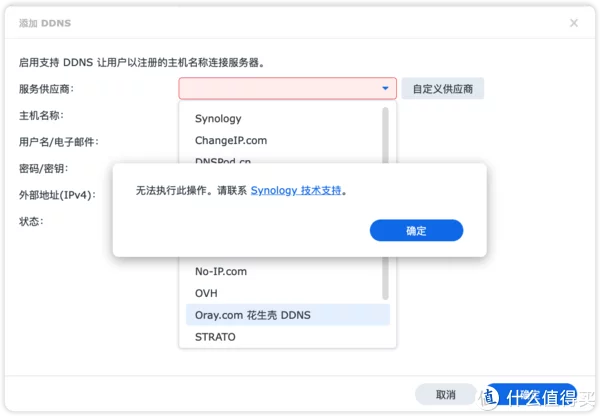Click the 服务供应商 label
The height and width of the screenshot is (416, 600).
pos(46,89)
